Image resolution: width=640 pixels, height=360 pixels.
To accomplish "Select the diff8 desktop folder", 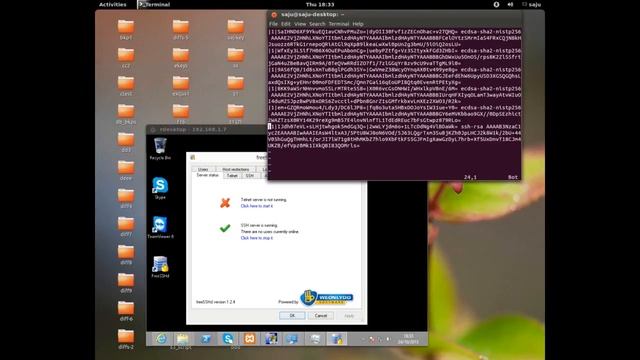I will click(126, 255).
